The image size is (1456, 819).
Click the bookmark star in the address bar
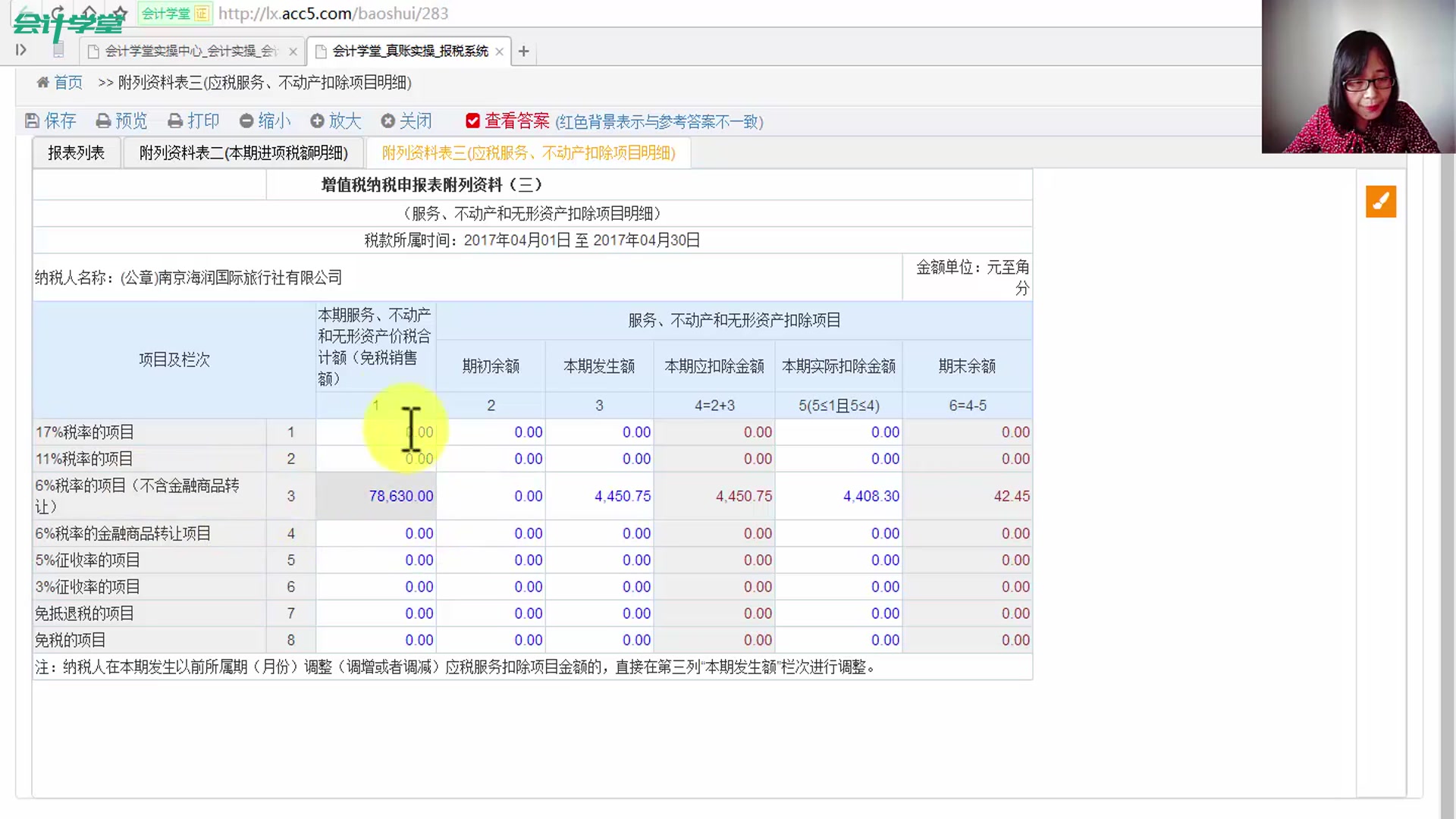click(119, 13)
